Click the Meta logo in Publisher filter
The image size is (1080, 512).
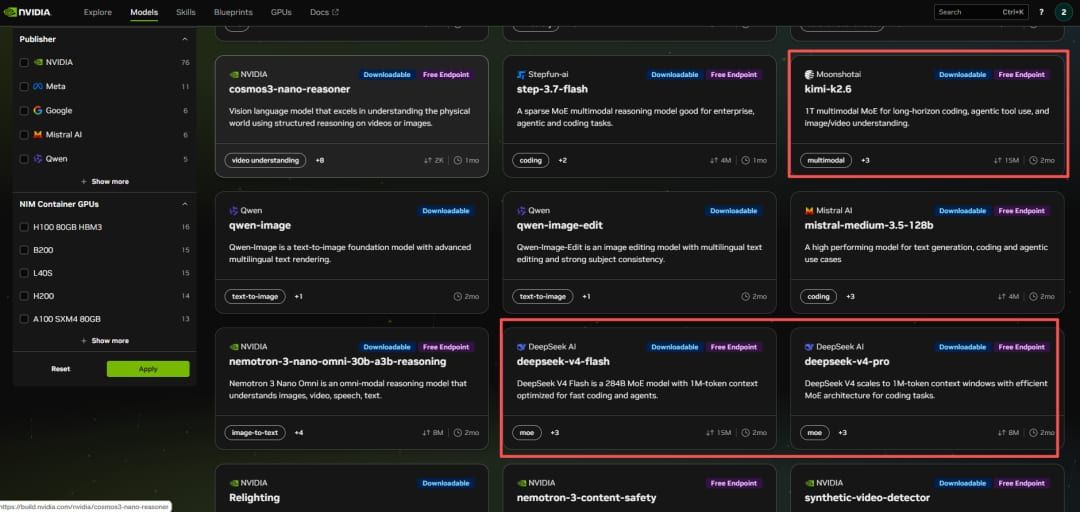[38, 87]
